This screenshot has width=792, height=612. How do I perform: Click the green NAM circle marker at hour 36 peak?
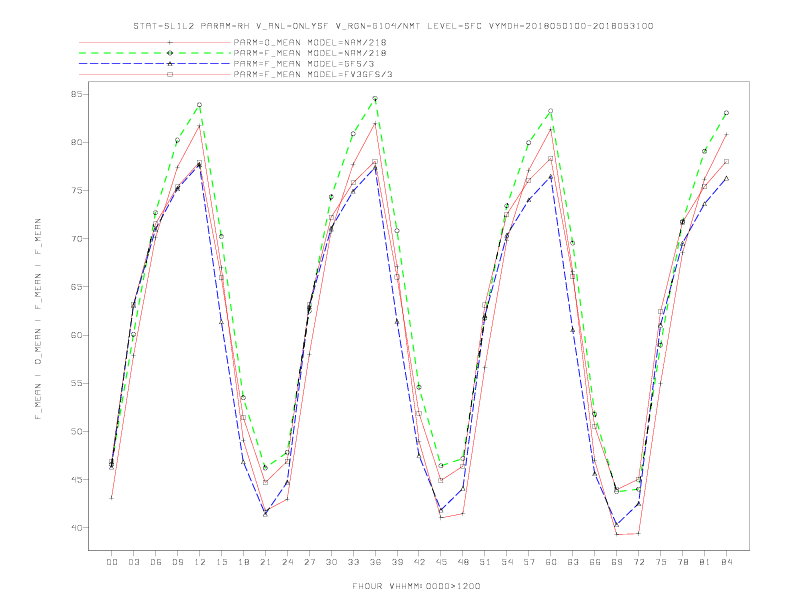[375, 98]
